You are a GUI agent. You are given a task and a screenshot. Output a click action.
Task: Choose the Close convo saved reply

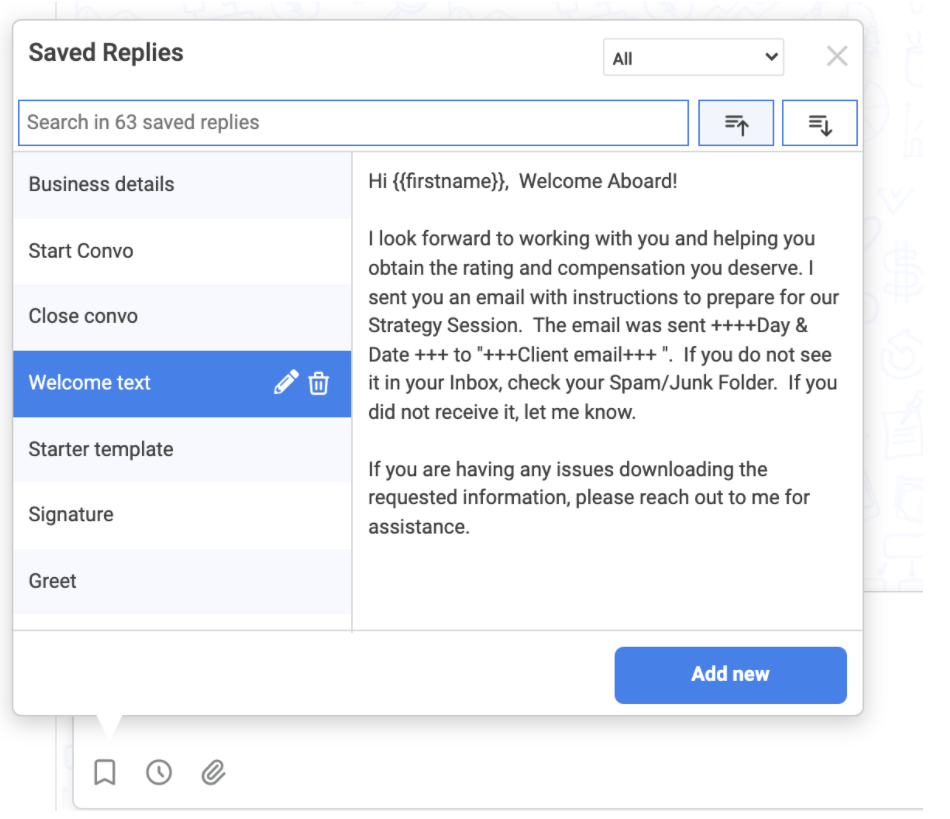pyautogui.click(x=182, y=317)
